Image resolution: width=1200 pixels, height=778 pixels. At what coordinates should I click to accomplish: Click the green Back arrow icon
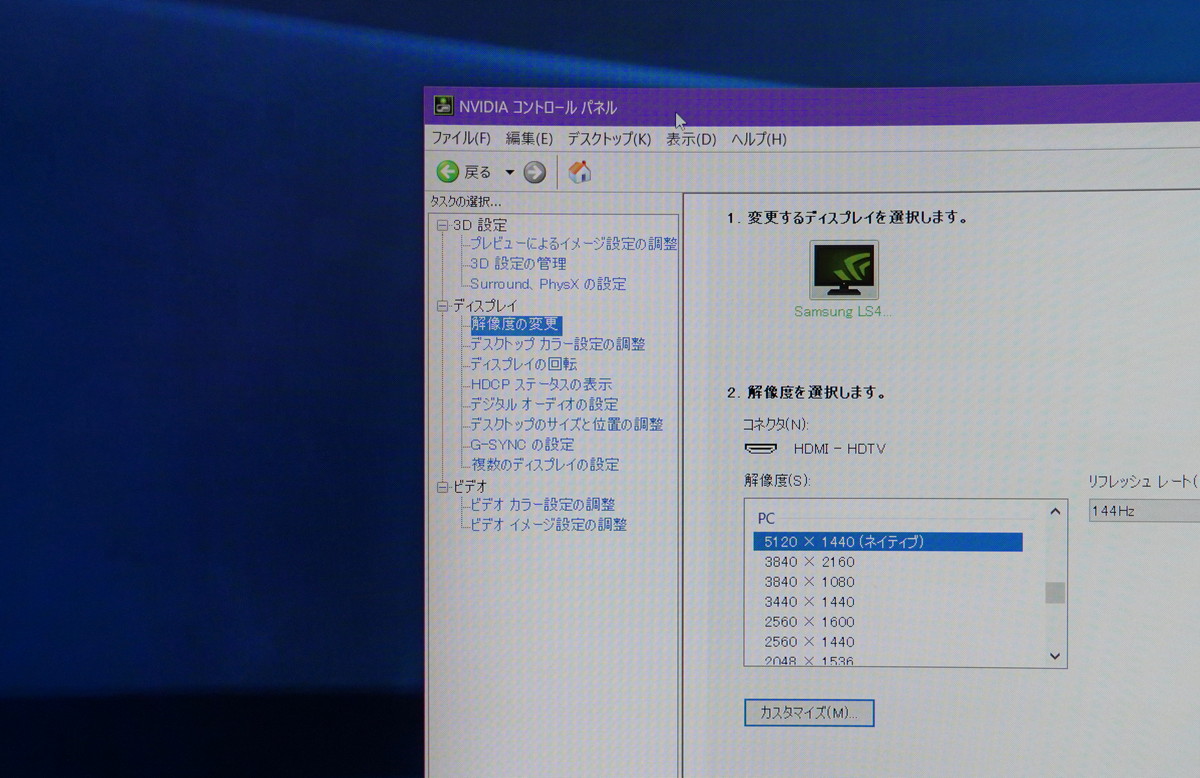pos(447,172)
